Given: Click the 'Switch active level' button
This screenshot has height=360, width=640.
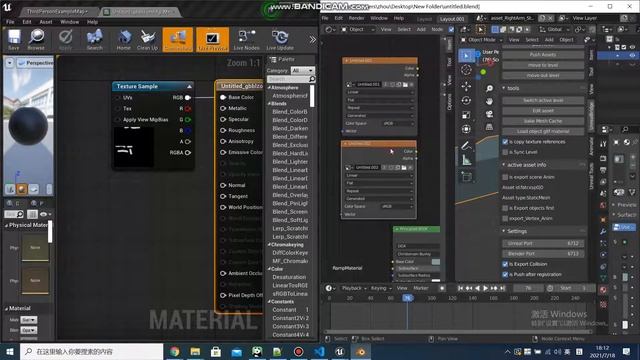Looking at the screenshot, I should [x=543, y=100].
